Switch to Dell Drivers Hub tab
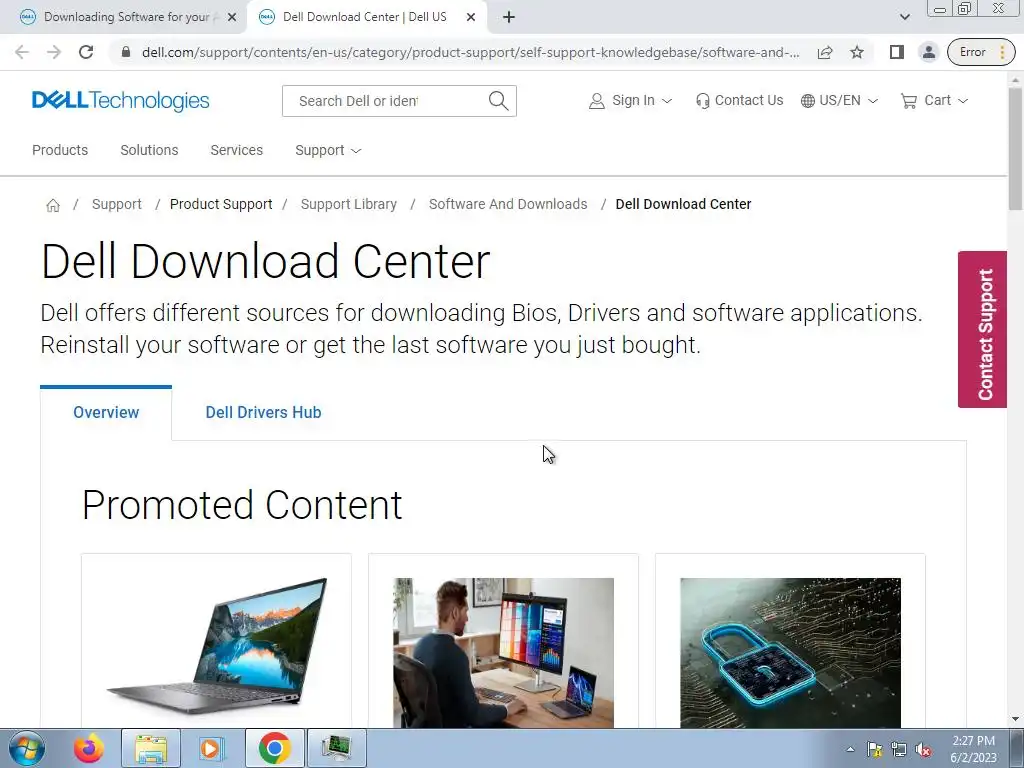The image size is (1024, 768). click(x=263, y=413)
